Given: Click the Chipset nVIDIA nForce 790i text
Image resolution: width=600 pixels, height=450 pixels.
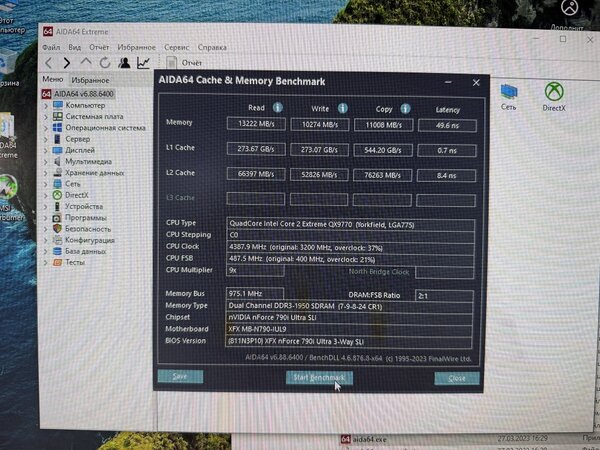Looking at the screenshot, I should tap(272, 318).
